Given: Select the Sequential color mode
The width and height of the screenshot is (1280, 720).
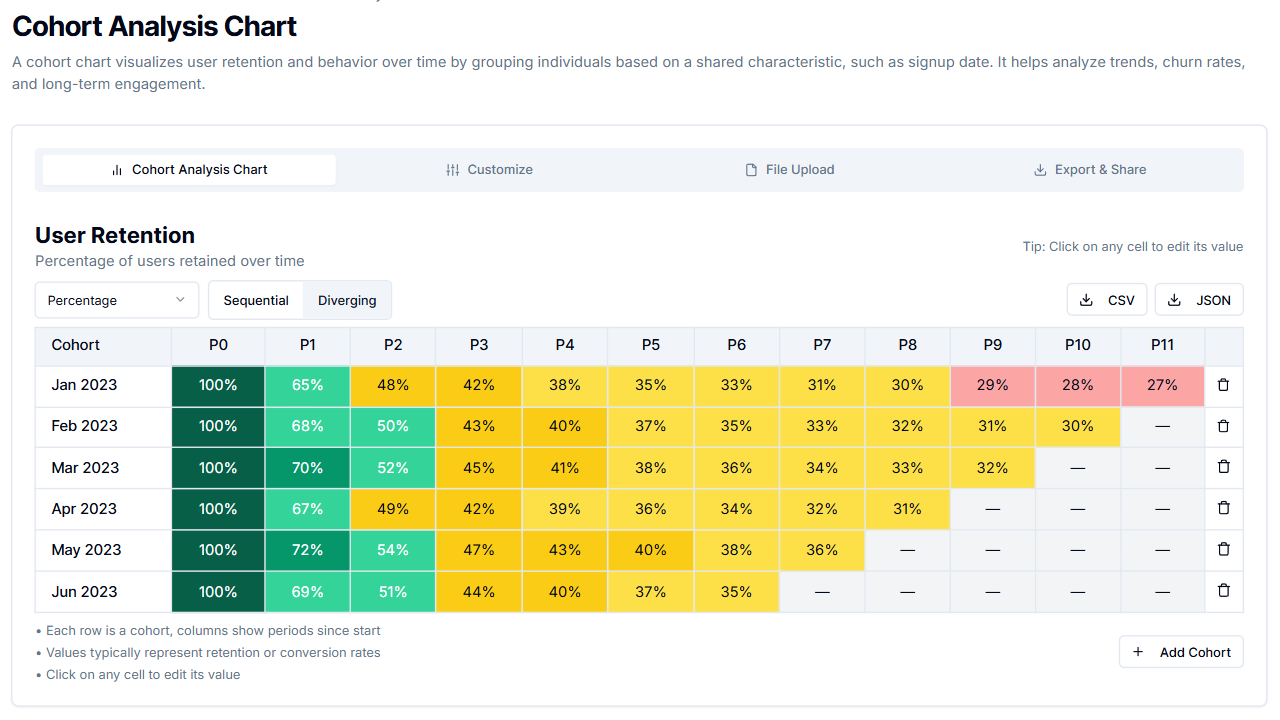Looking at the screenshot, I should click(256, 299).
